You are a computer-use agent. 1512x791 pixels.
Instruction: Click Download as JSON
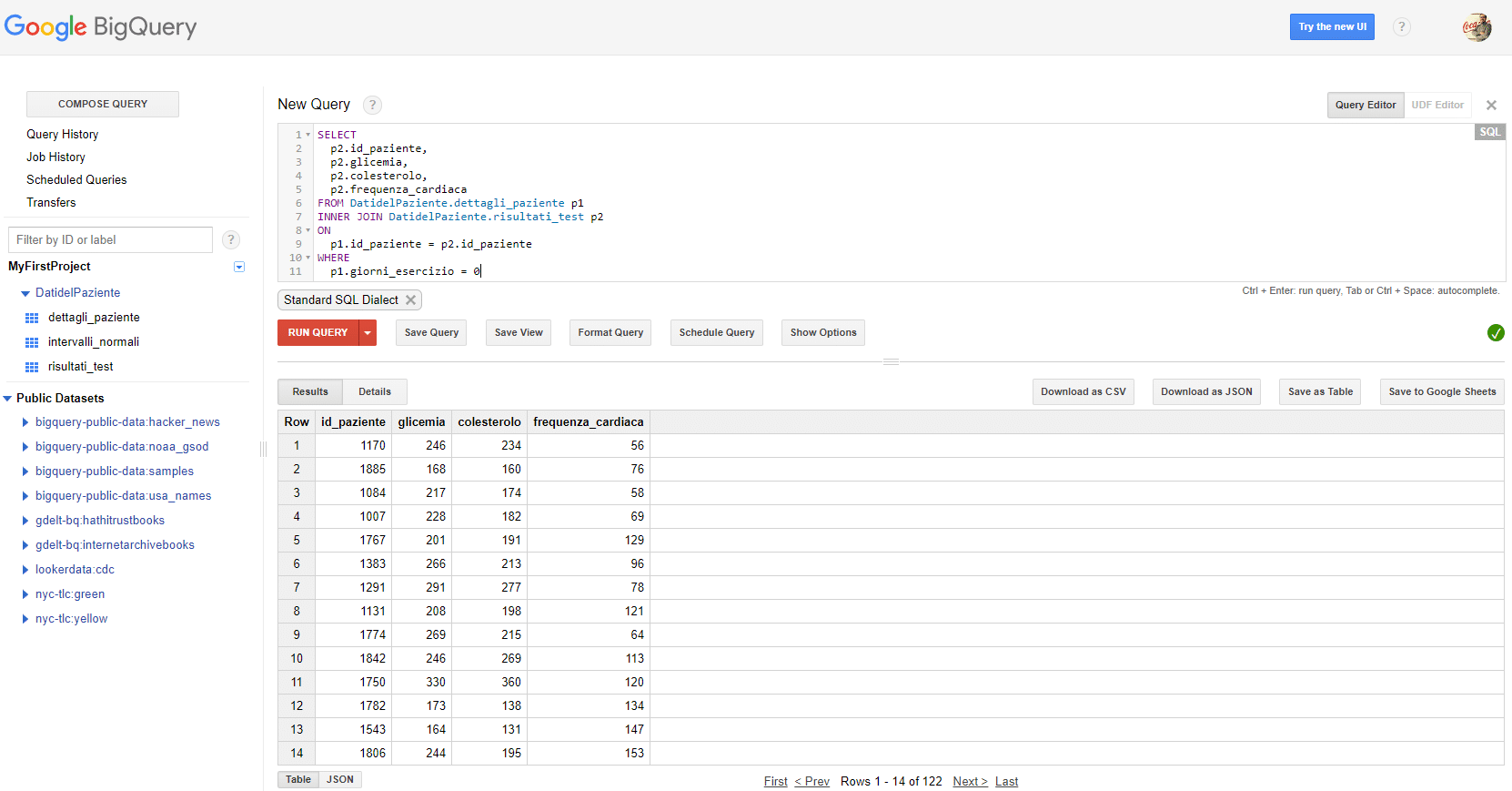pos(1206,391)
